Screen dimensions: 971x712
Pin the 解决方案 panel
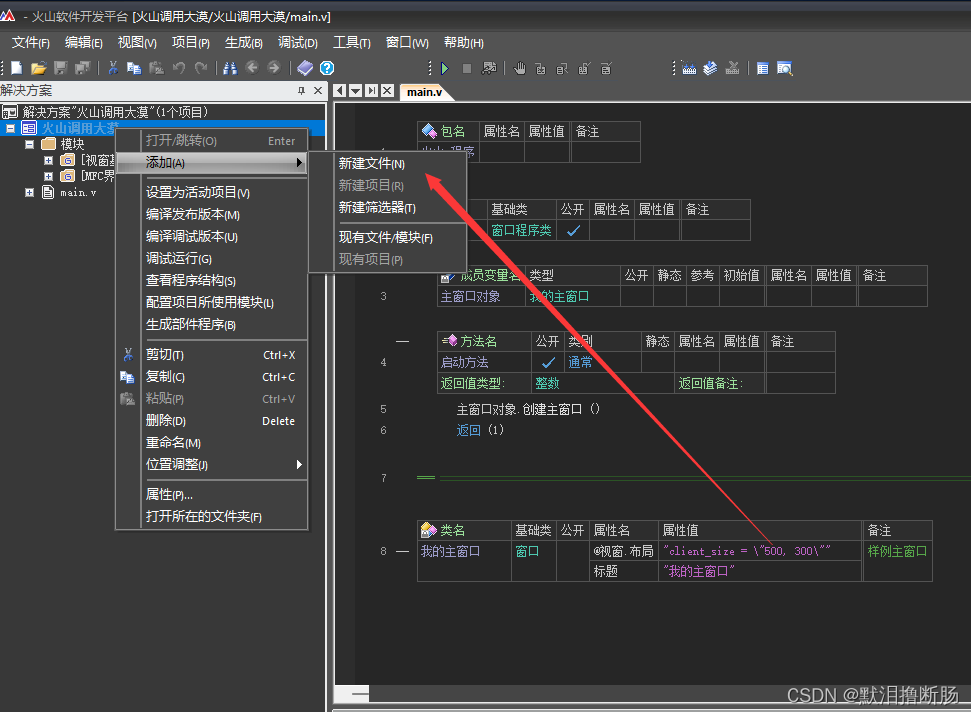pyautogui.click(x=302, y=91)
